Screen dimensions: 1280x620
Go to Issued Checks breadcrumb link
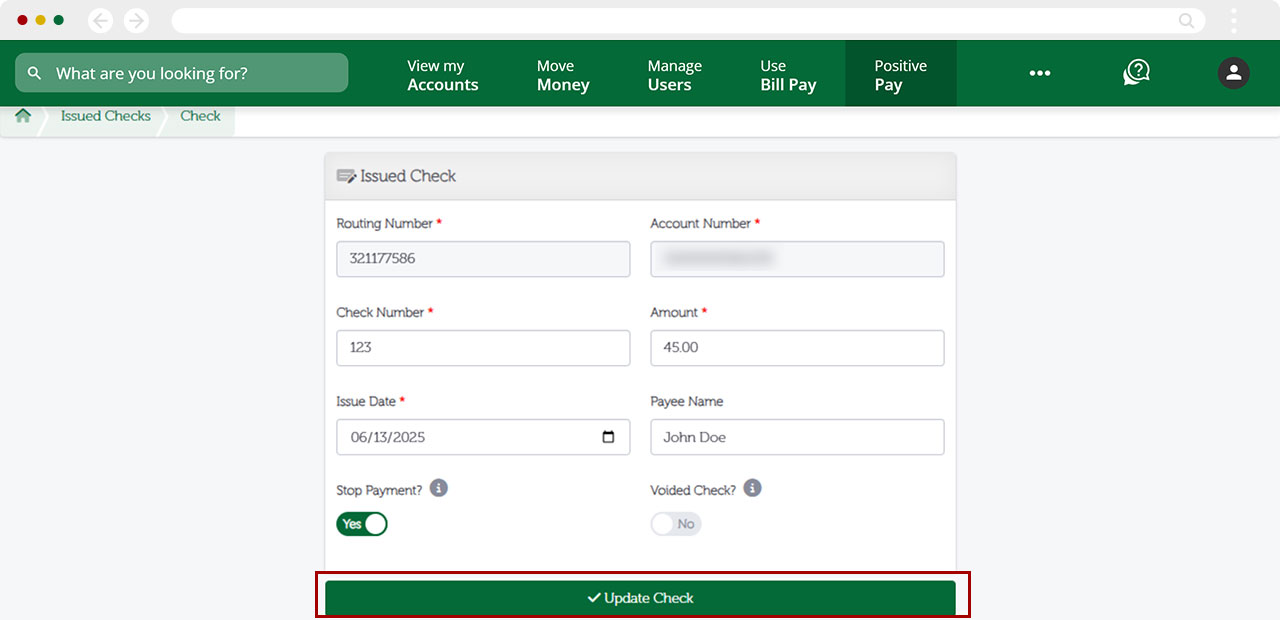(x=105, y=116)
